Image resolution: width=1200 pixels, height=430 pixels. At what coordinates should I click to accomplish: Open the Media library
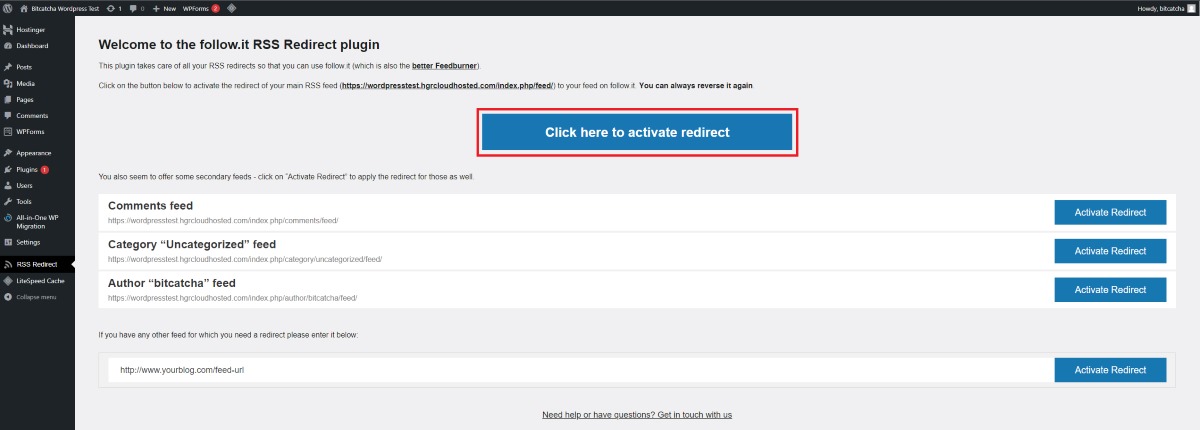(x=37, y=83)
